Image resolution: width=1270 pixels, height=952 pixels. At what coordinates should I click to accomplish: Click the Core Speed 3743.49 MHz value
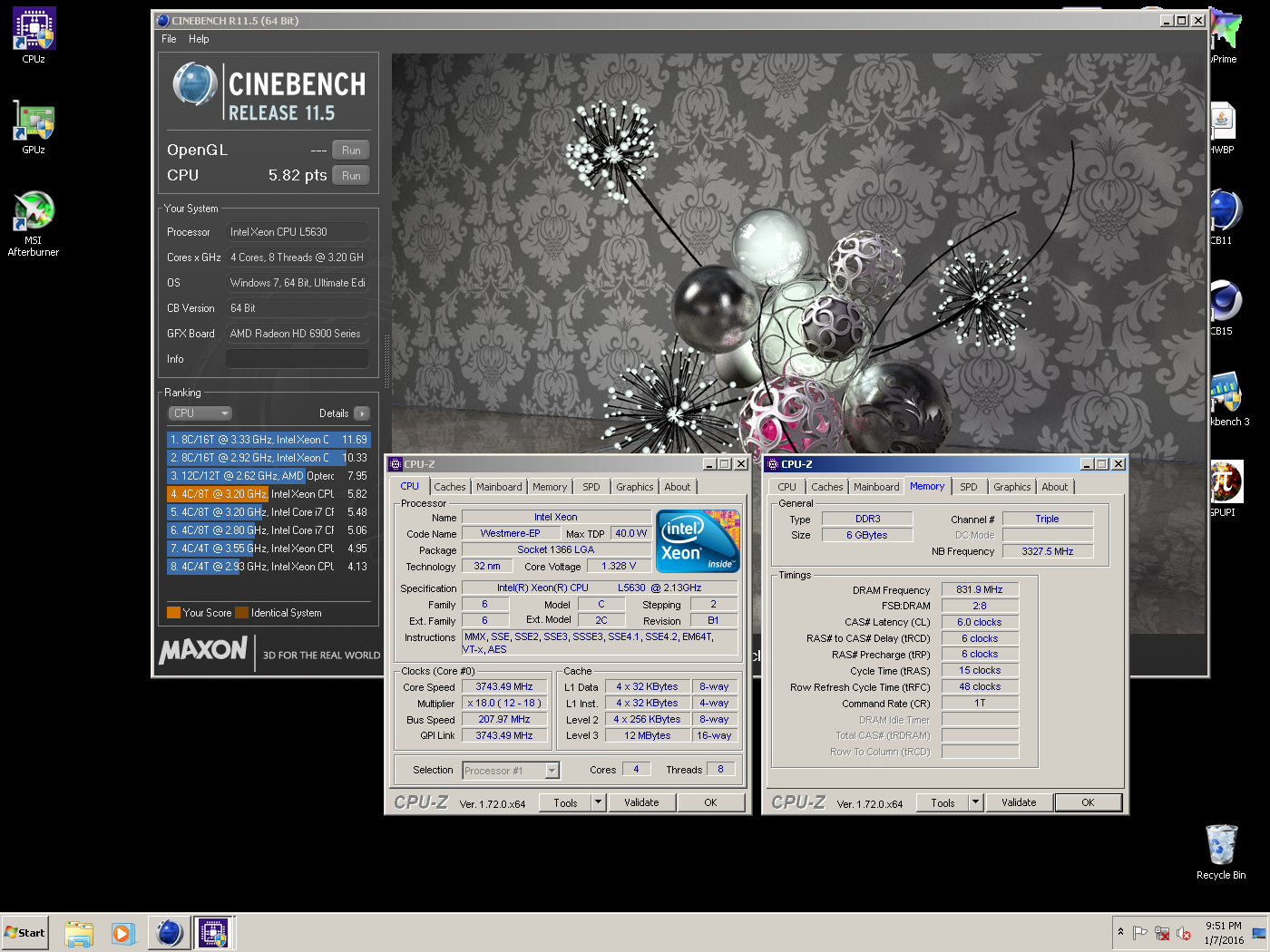coord(504,687)
